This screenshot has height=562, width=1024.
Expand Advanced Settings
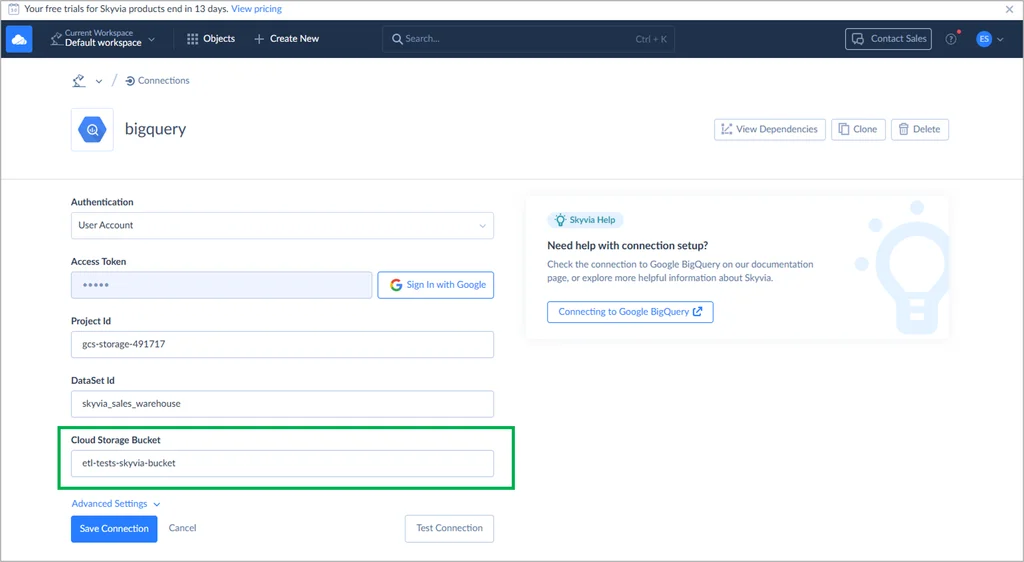pyautogui.click(x=116, y=504)
